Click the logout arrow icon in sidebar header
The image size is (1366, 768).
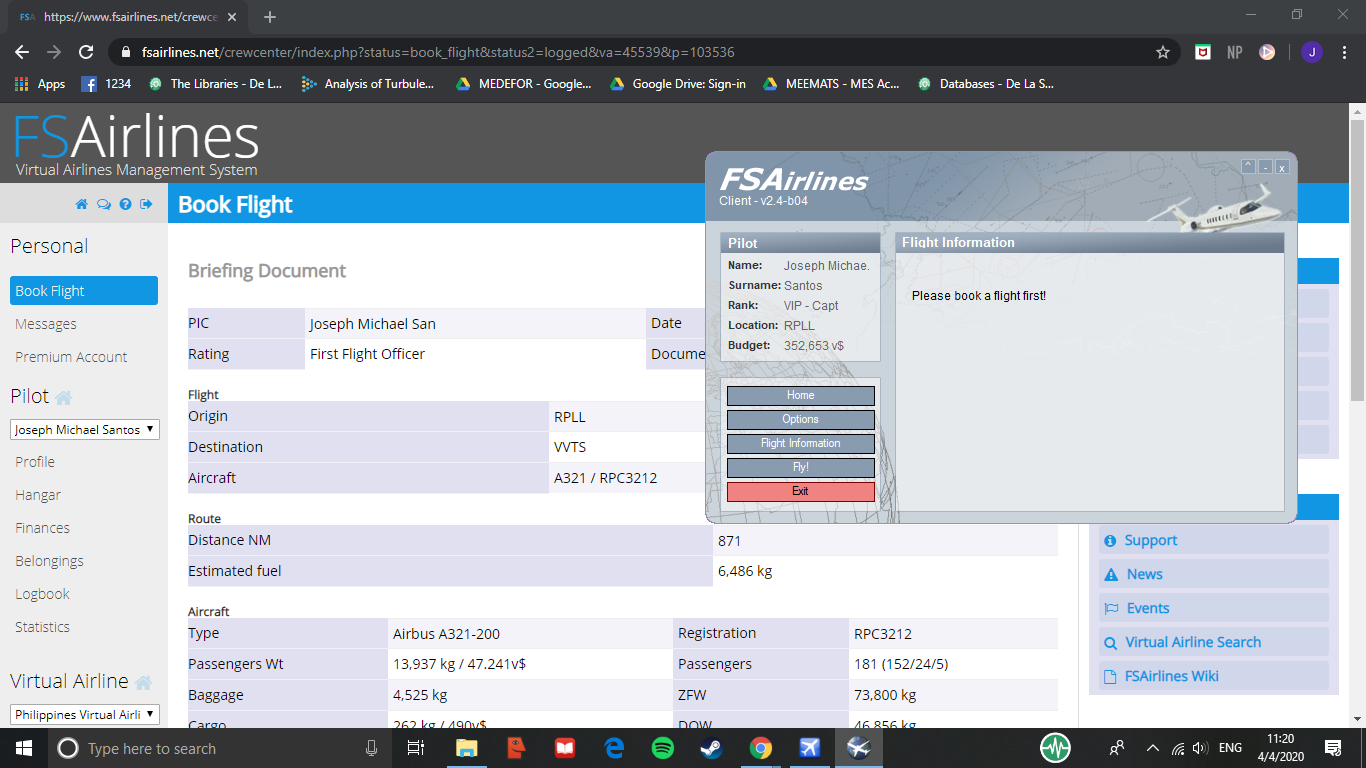tap(147, 204)
